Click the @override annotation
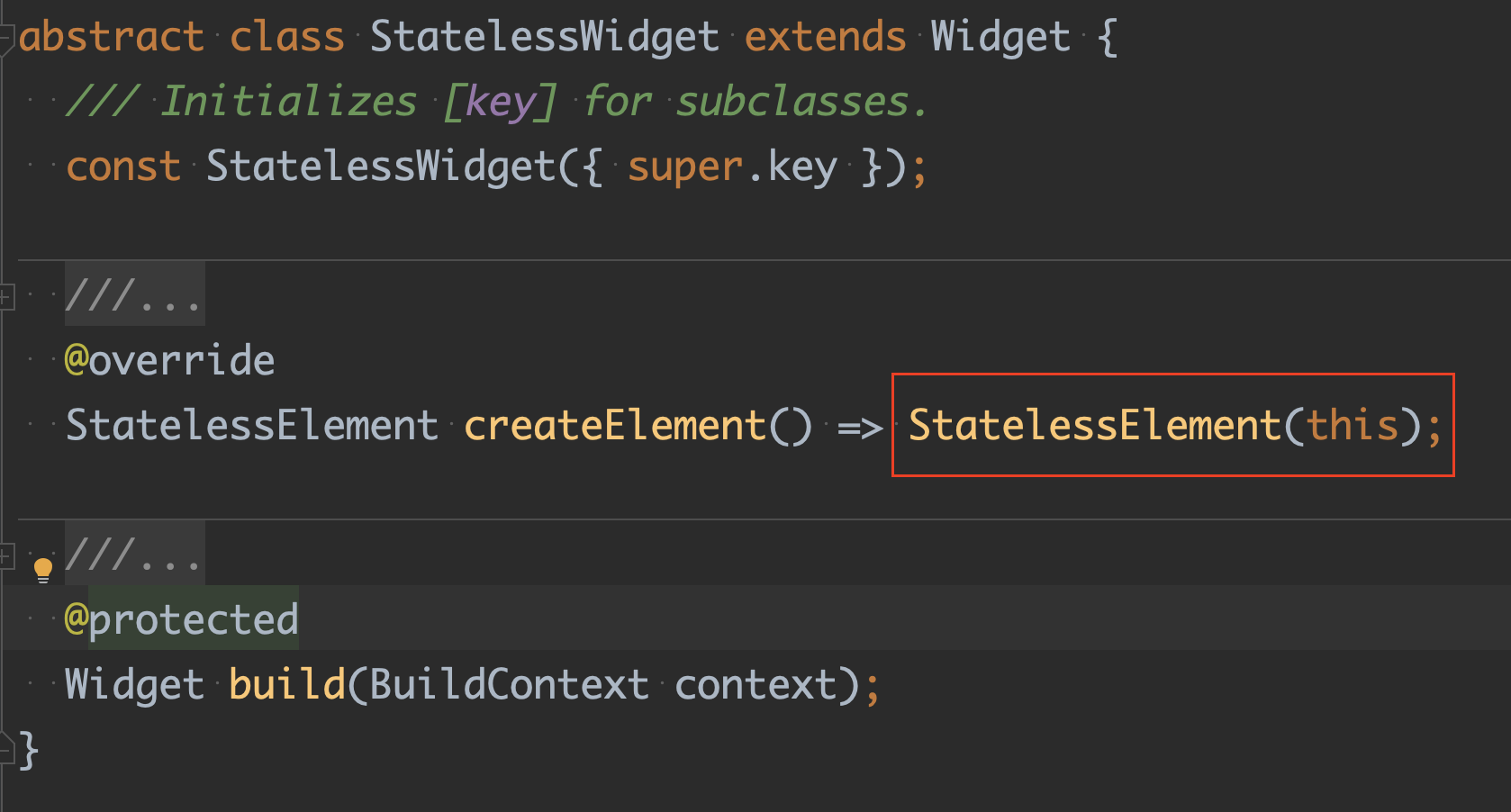This screenshot has height=812, width=1511. tap(169, 360)
